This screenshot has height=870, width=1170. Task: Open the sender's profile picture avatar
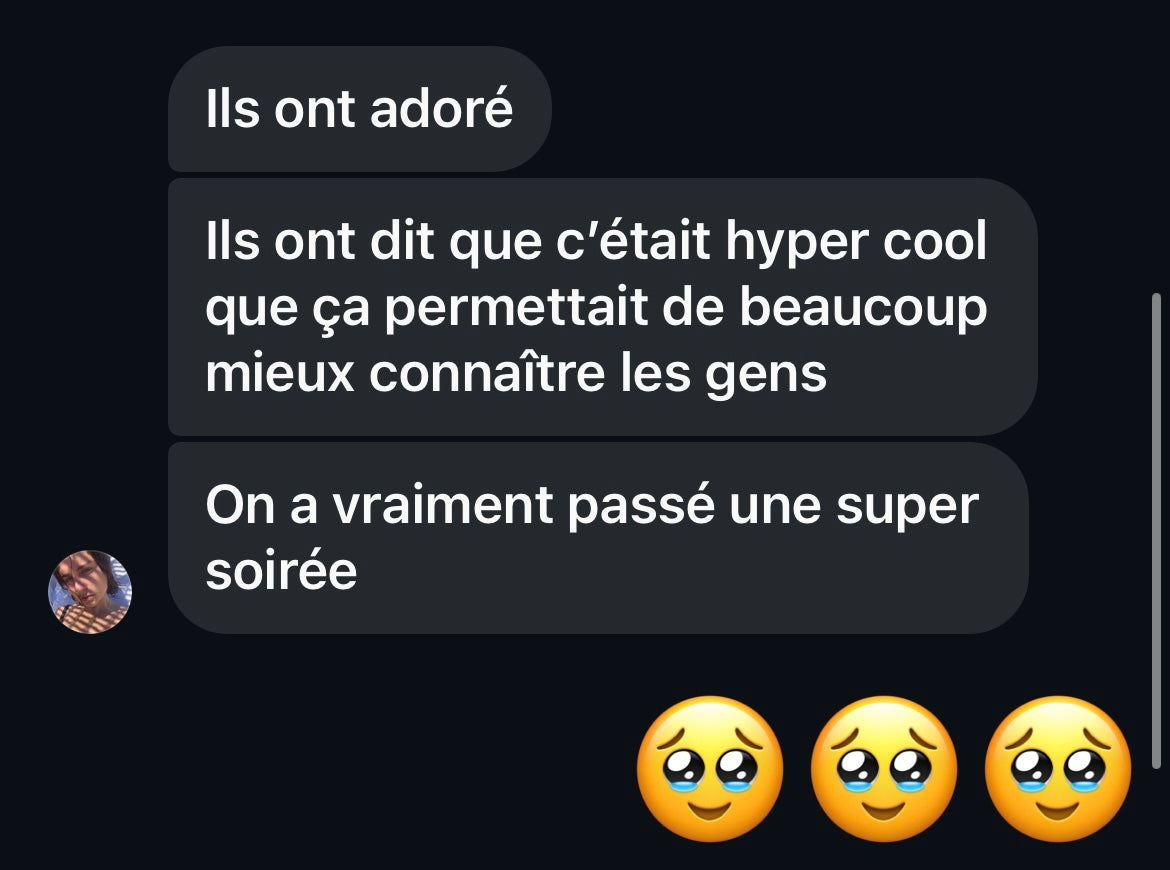click(x=90, y=592)
